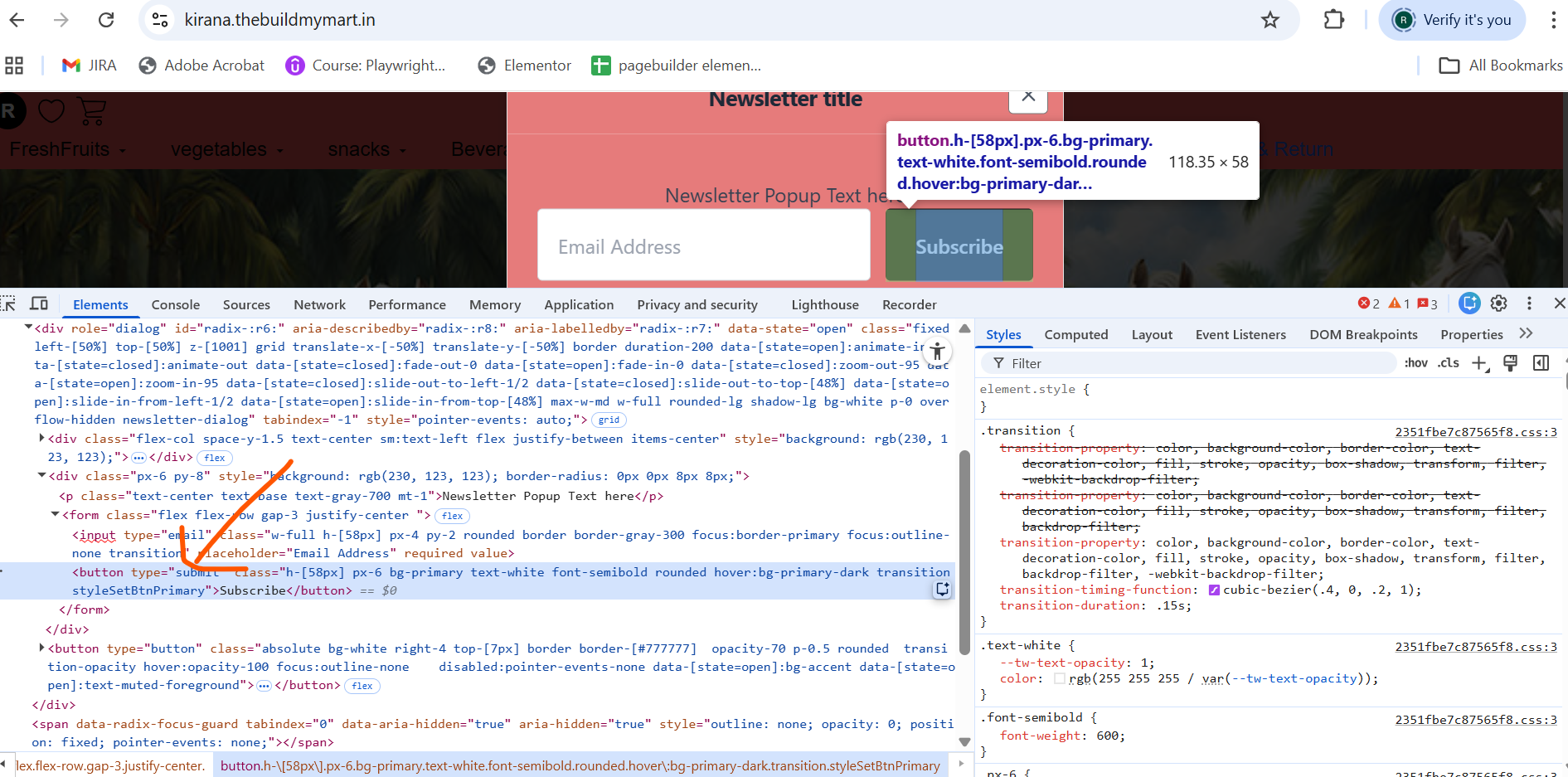Open site information icon in address bar
Screen dimensions: 1568x777
(x=160, y=20)
